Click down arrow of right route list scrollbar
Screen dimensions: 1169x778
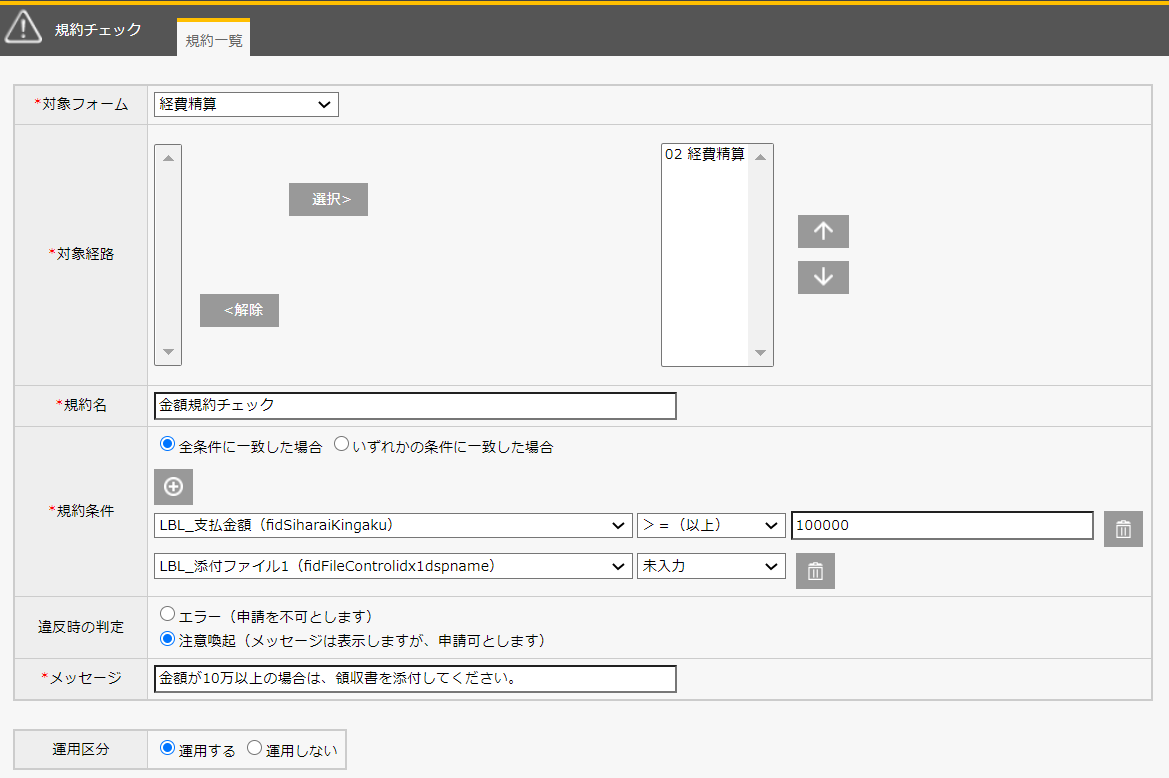[760, 352]
